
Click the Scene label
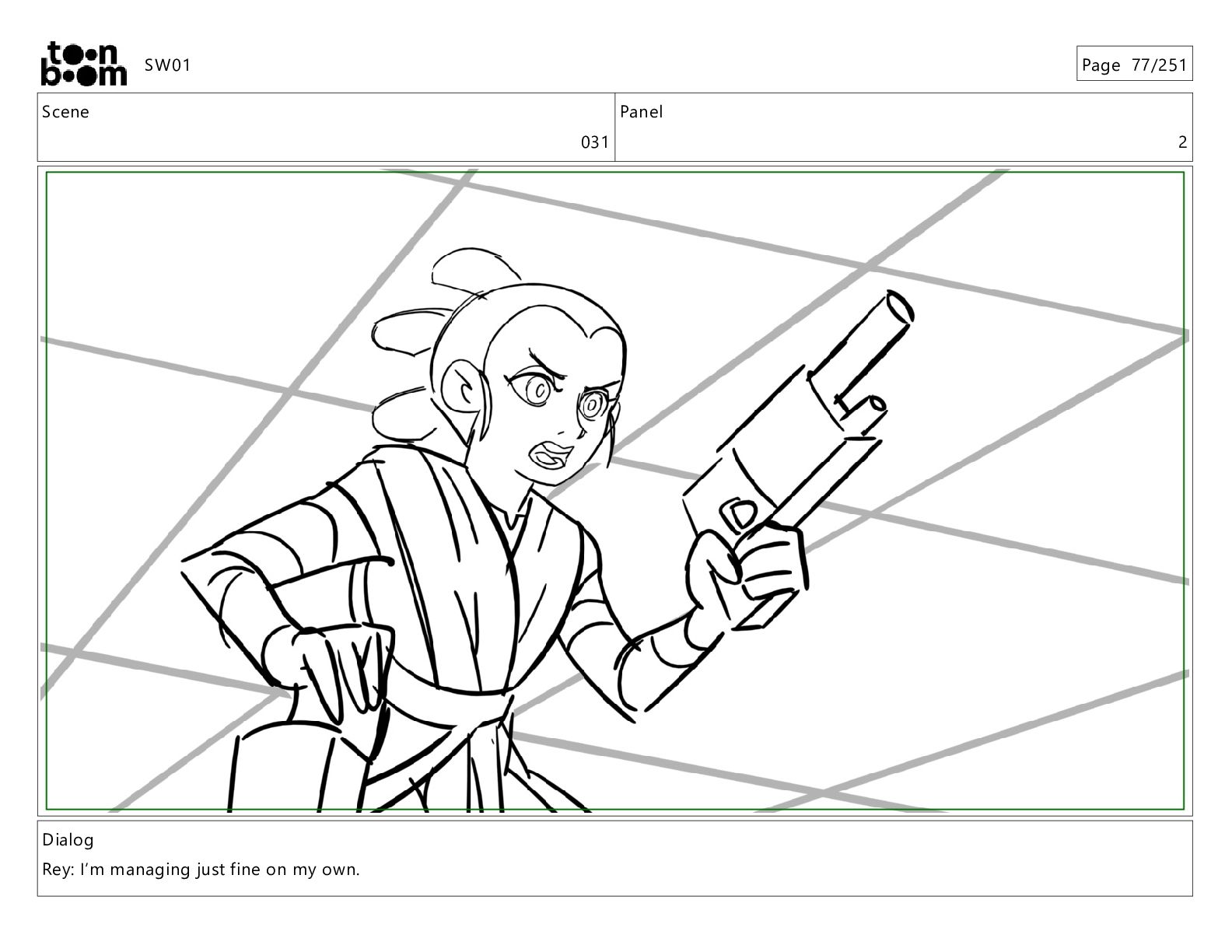point(66,112)
